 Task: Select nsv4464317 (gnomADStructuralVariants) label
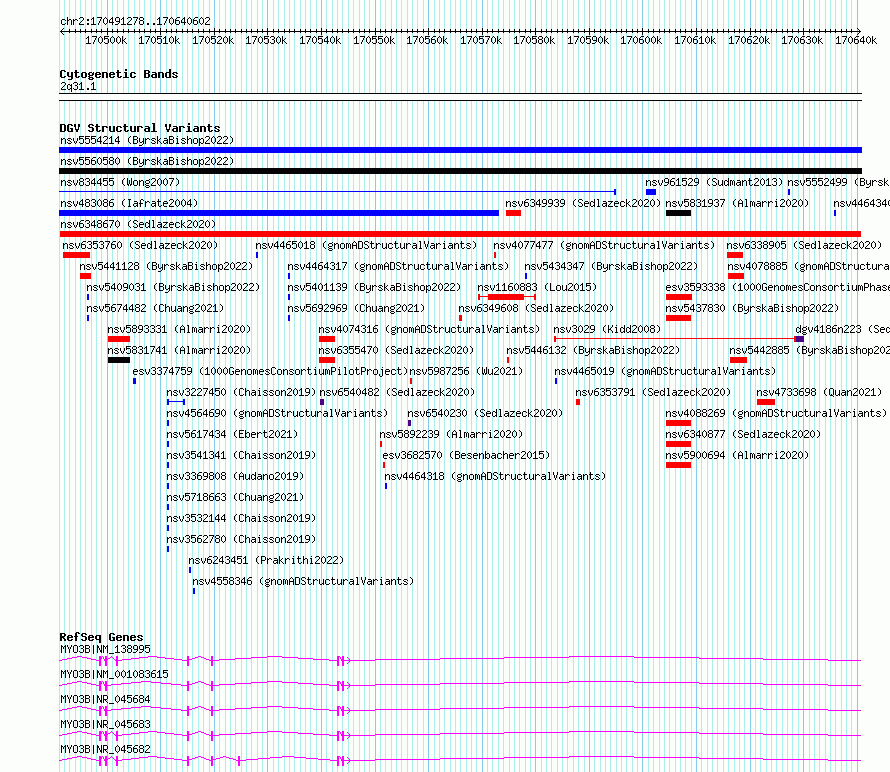pos(398,266)
